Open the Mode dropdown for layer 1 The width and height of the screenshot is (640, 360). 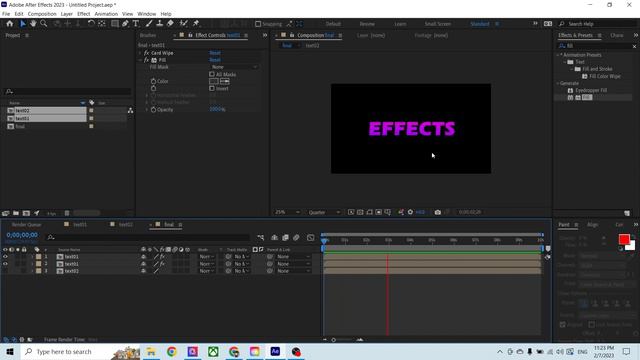(x=207, y=257)
